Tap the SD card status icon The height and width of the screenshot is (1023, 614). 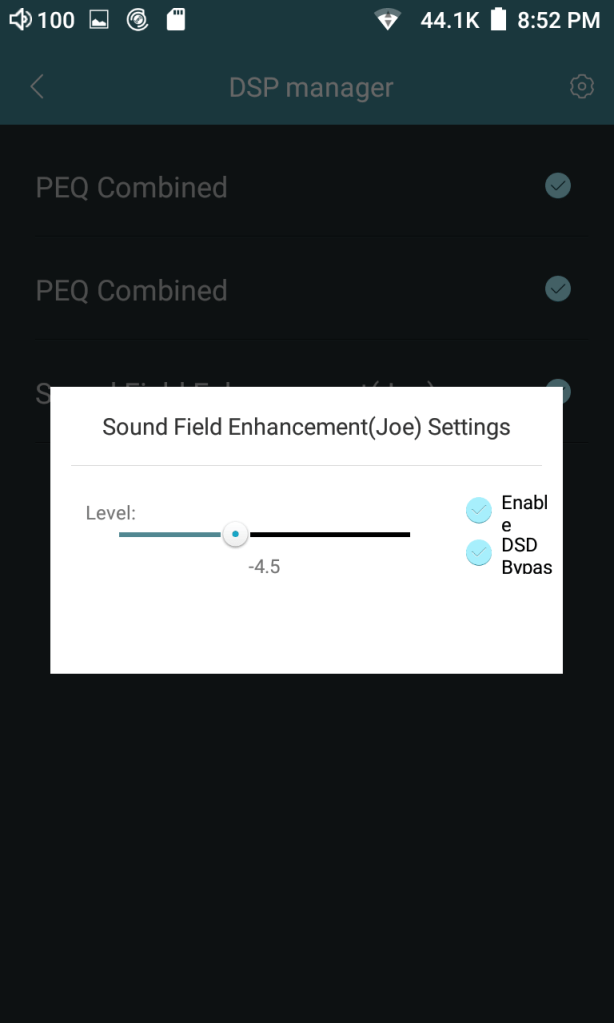pos(176,19)
